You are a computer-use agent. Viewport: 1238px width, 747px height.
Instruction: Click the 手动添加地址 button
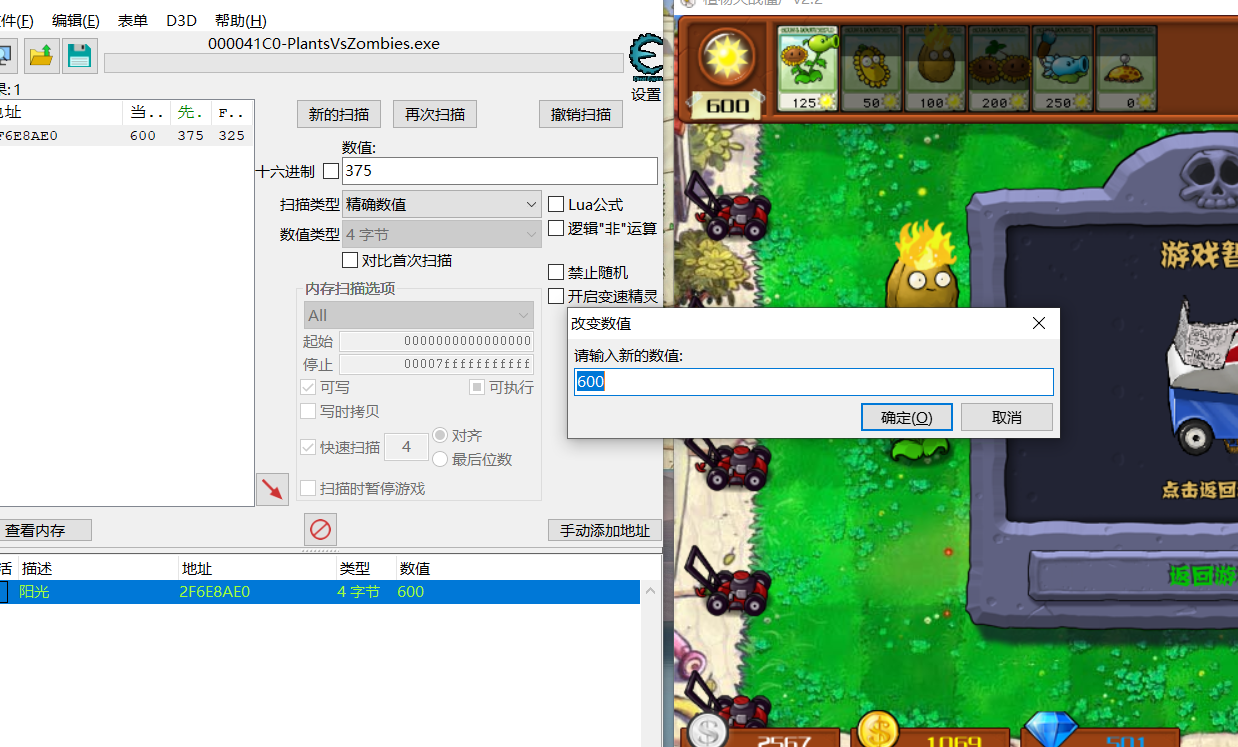(x=604, y=531)
